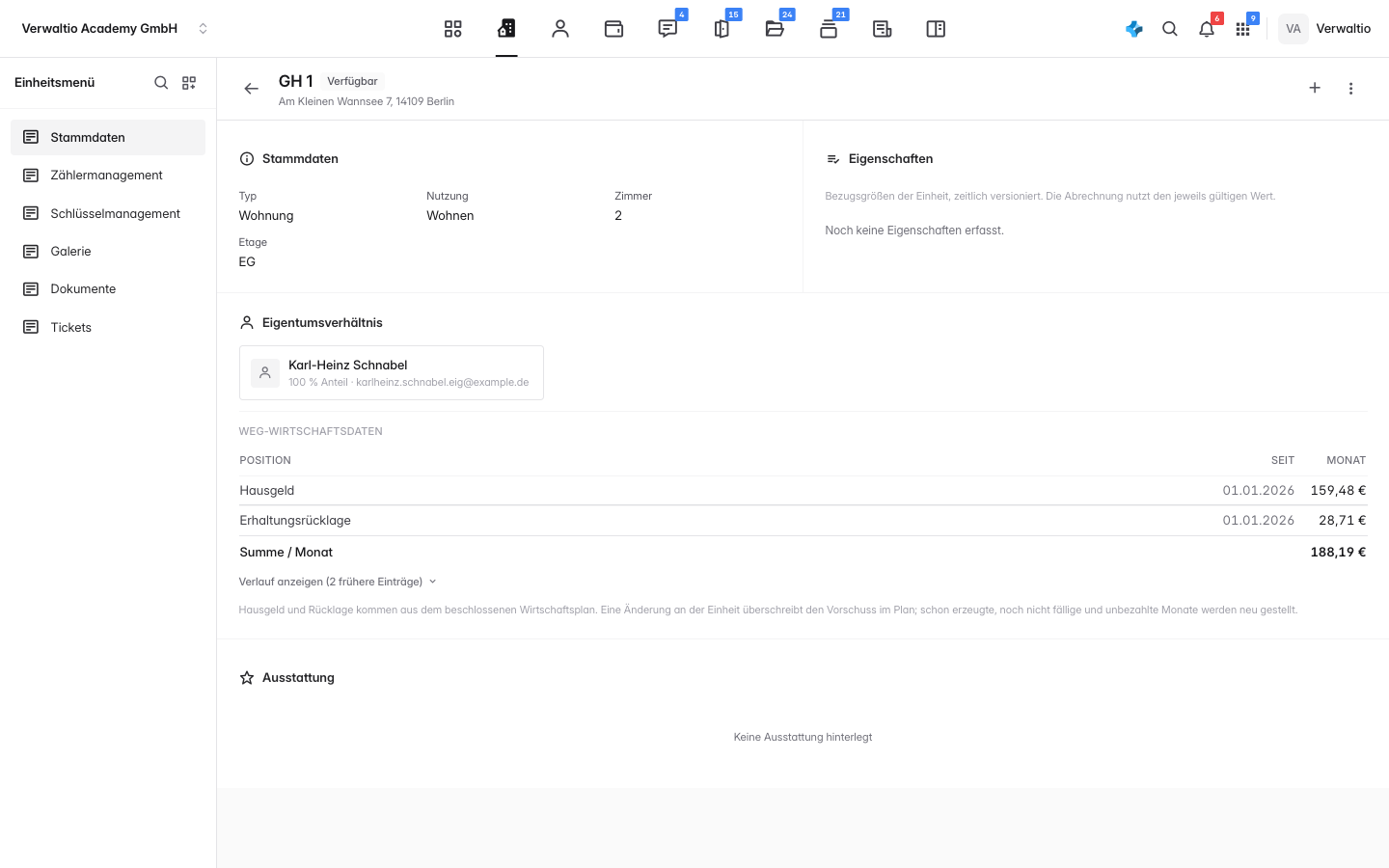Open the three-dot more options menu
This screenshot has height=868, width=1389.
1350,89
